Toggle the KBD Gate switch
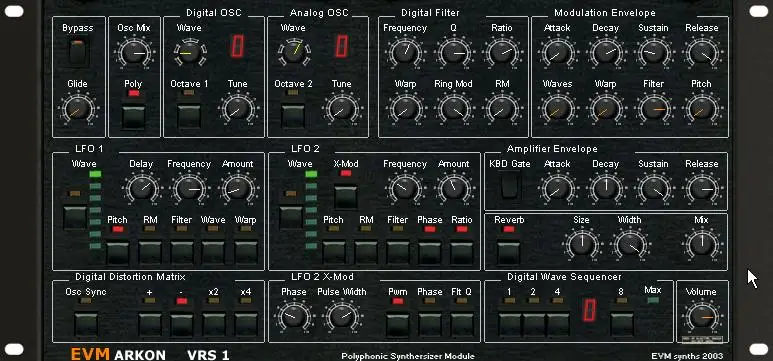This screenshot has width=773, height=361. (509, 187)
